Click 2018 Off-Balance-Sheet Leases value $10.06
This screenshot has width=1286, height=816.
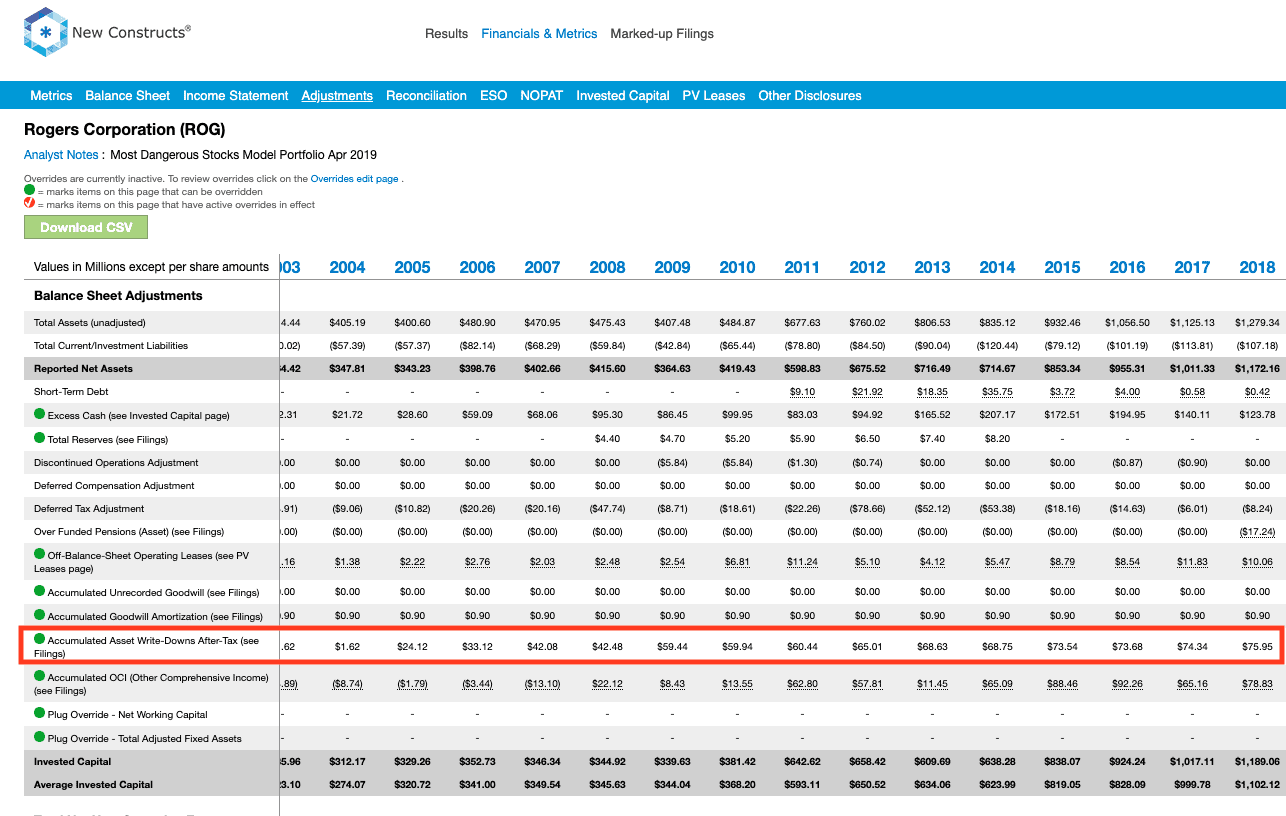[1257, 562]
